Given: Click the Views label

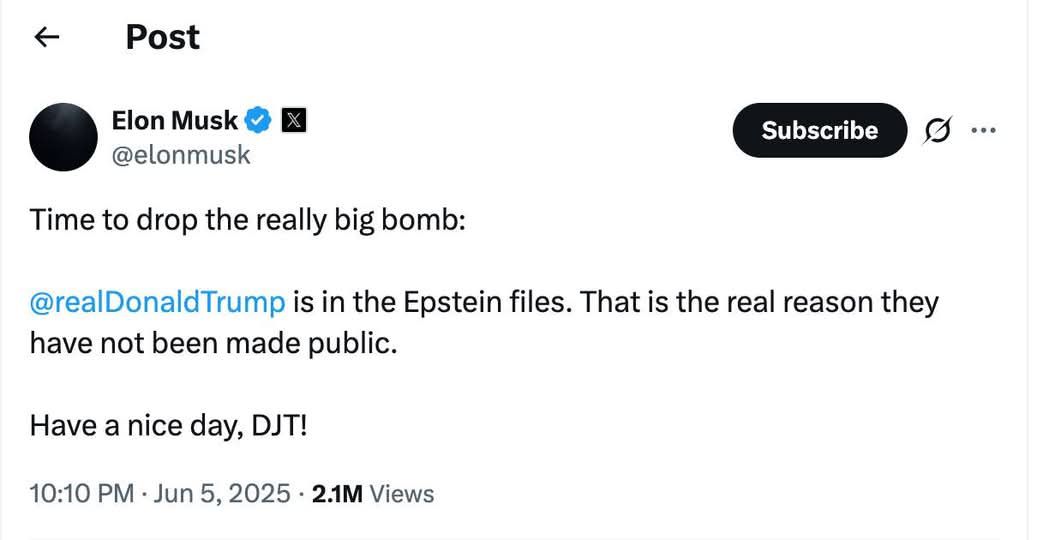Looking at the screenshot, I should (402, 493).
